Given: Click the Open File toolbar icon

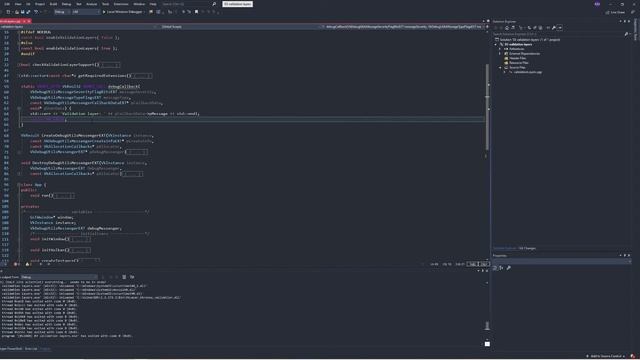Looking at the screenshot, I should coord(17,12).
